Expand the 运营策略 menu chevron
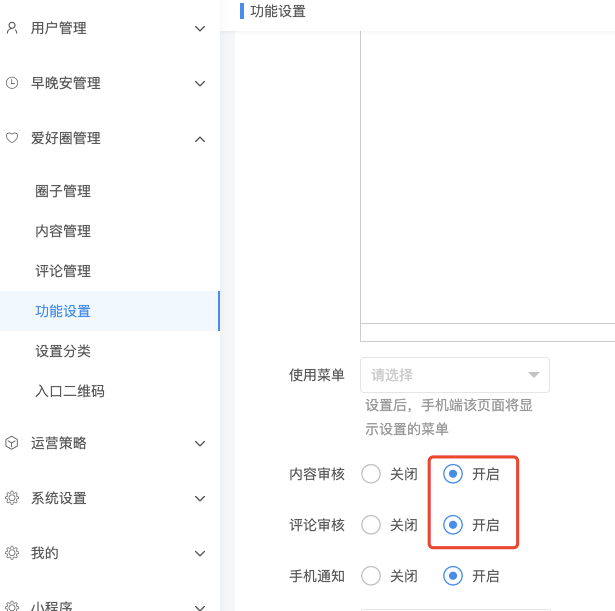Image resolution: width=615 pixels, height=611 pixels. [x=200, y=444]
